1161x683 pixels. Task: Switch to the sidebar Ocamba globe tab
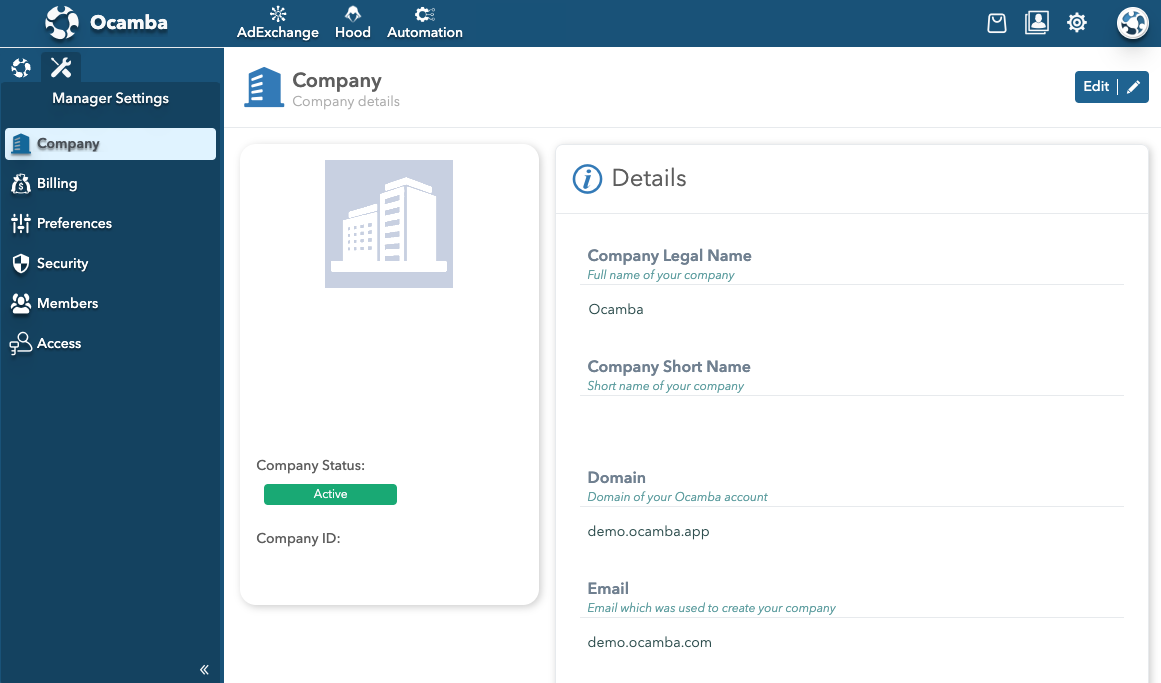click(x=21, y=67)
